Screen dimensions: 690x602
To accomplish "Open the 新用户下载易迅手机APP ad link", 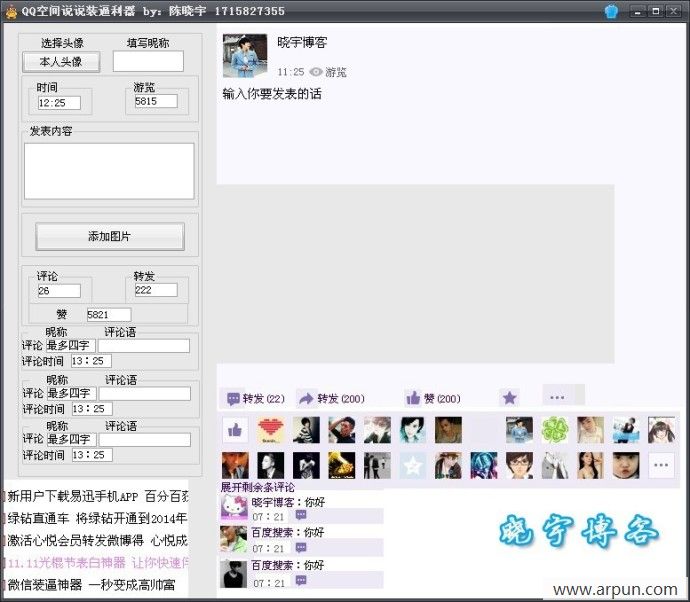I will tap(98, 496).
